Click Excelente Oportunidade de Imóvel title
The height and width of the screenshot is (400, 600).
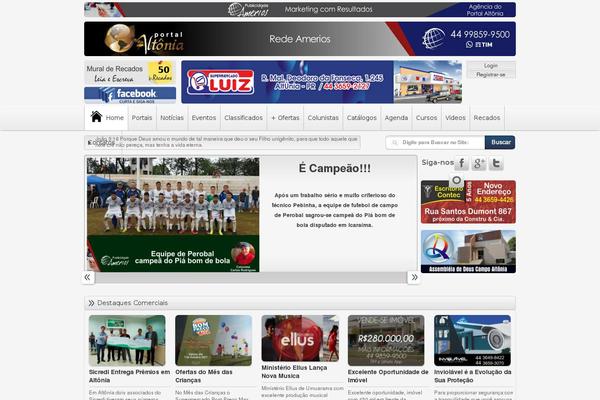388,376
